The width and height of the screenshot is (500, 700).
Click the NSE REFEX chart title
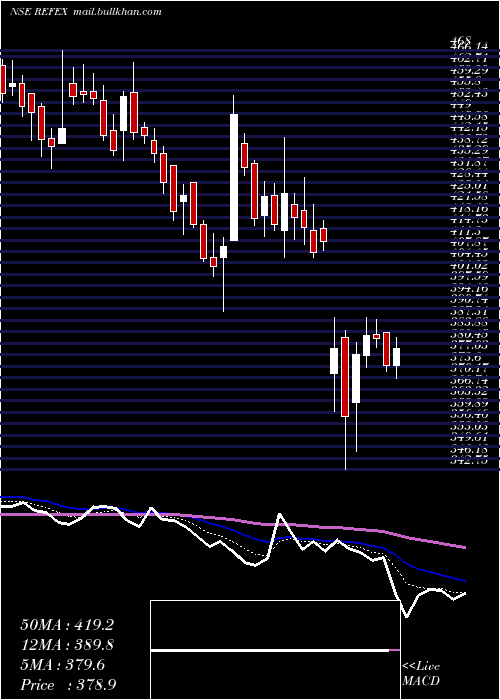[38, 12]
